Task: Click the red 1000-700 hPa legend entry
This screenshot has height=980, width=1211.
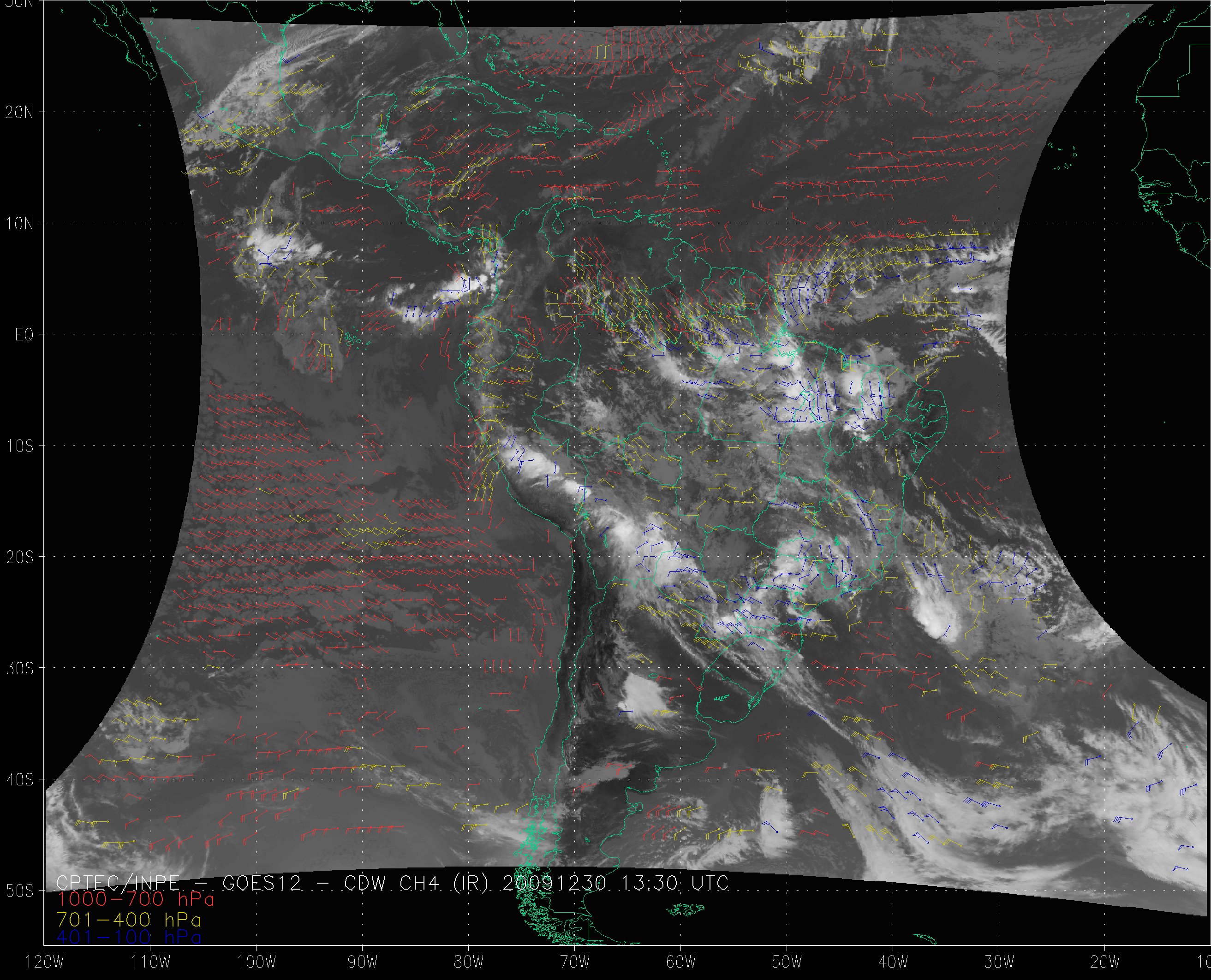Action: [x=136, y=899]
